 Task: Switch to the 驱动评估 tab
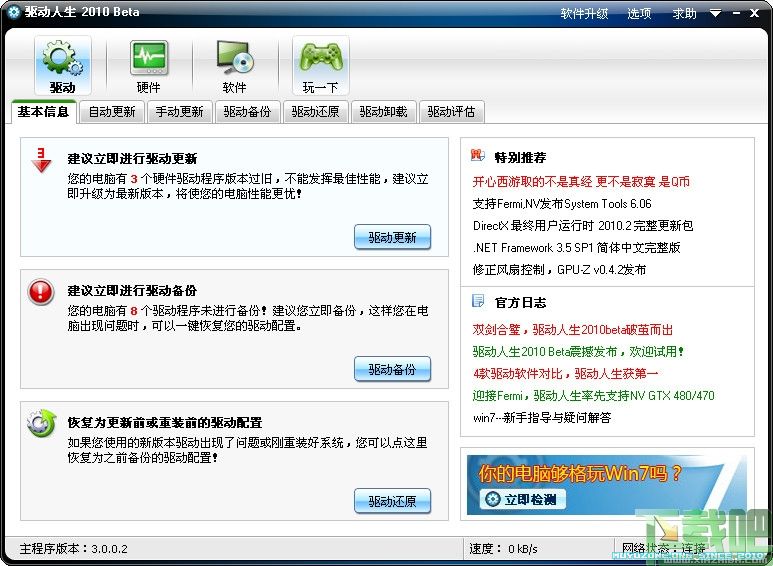pos(451,112)
